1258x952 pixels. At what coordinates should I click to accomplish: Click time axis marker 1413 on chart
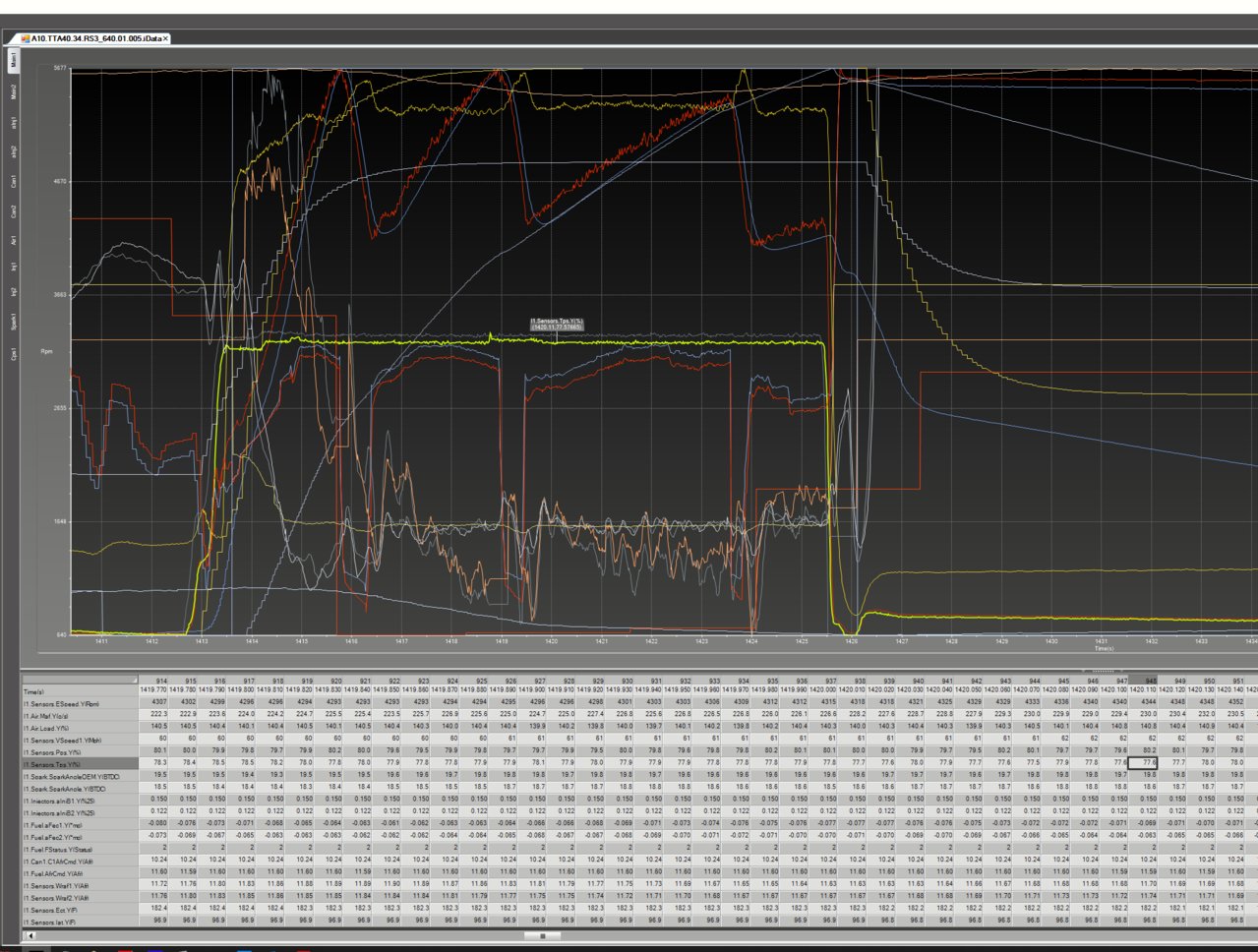[x=201, y=641]
